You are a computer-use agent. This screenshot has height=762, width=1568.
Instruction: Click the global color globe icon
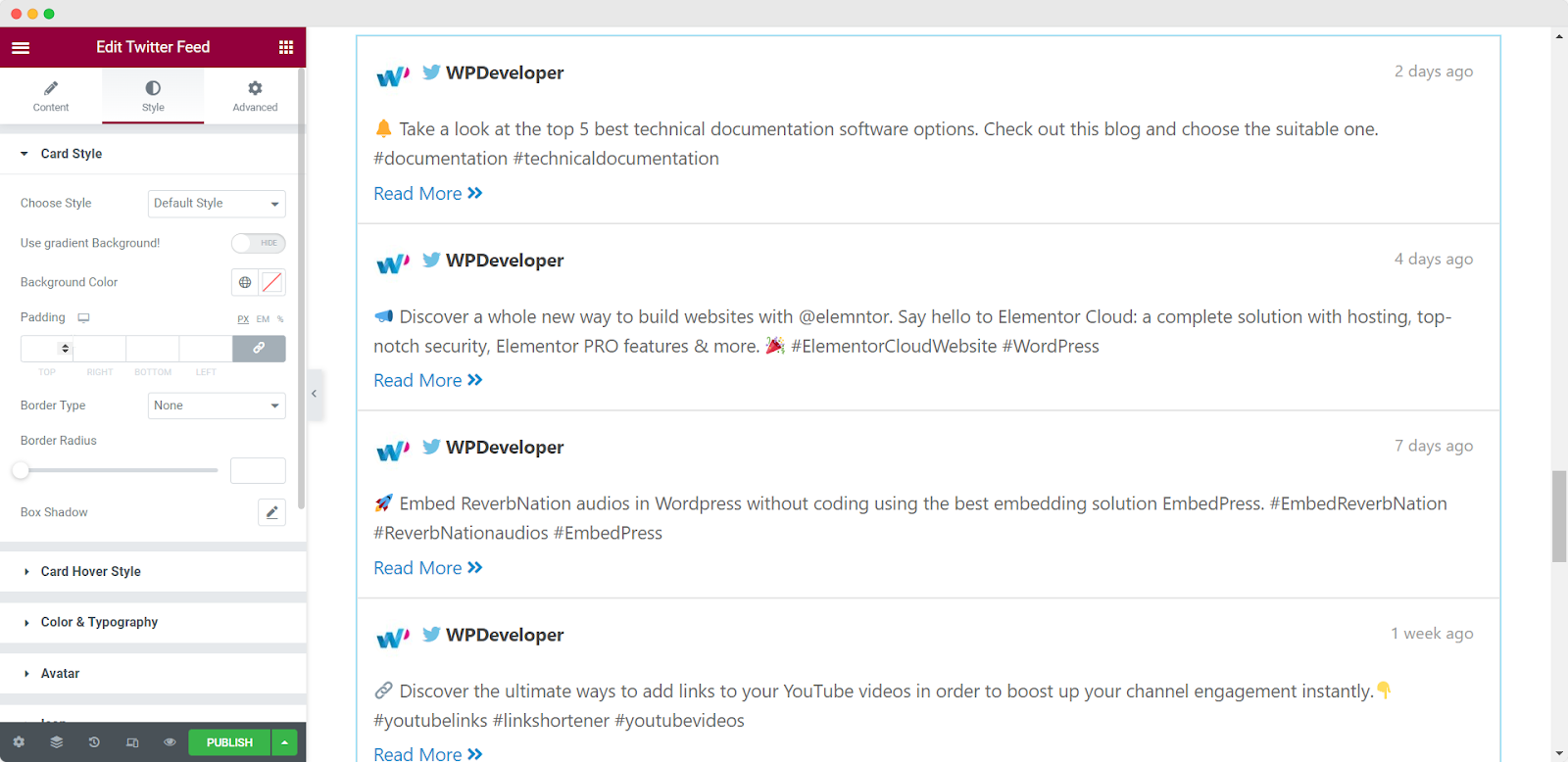pos(245,282)
